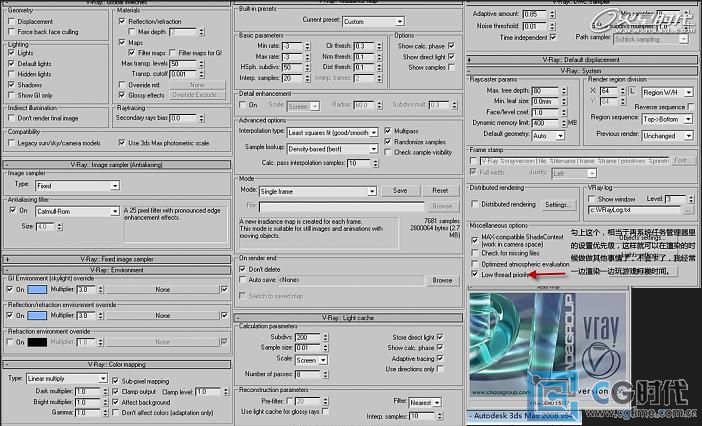Screen dimensions: 702x426
Task: Toggle Glossy effects checkbox
Action: pos(122,95)
